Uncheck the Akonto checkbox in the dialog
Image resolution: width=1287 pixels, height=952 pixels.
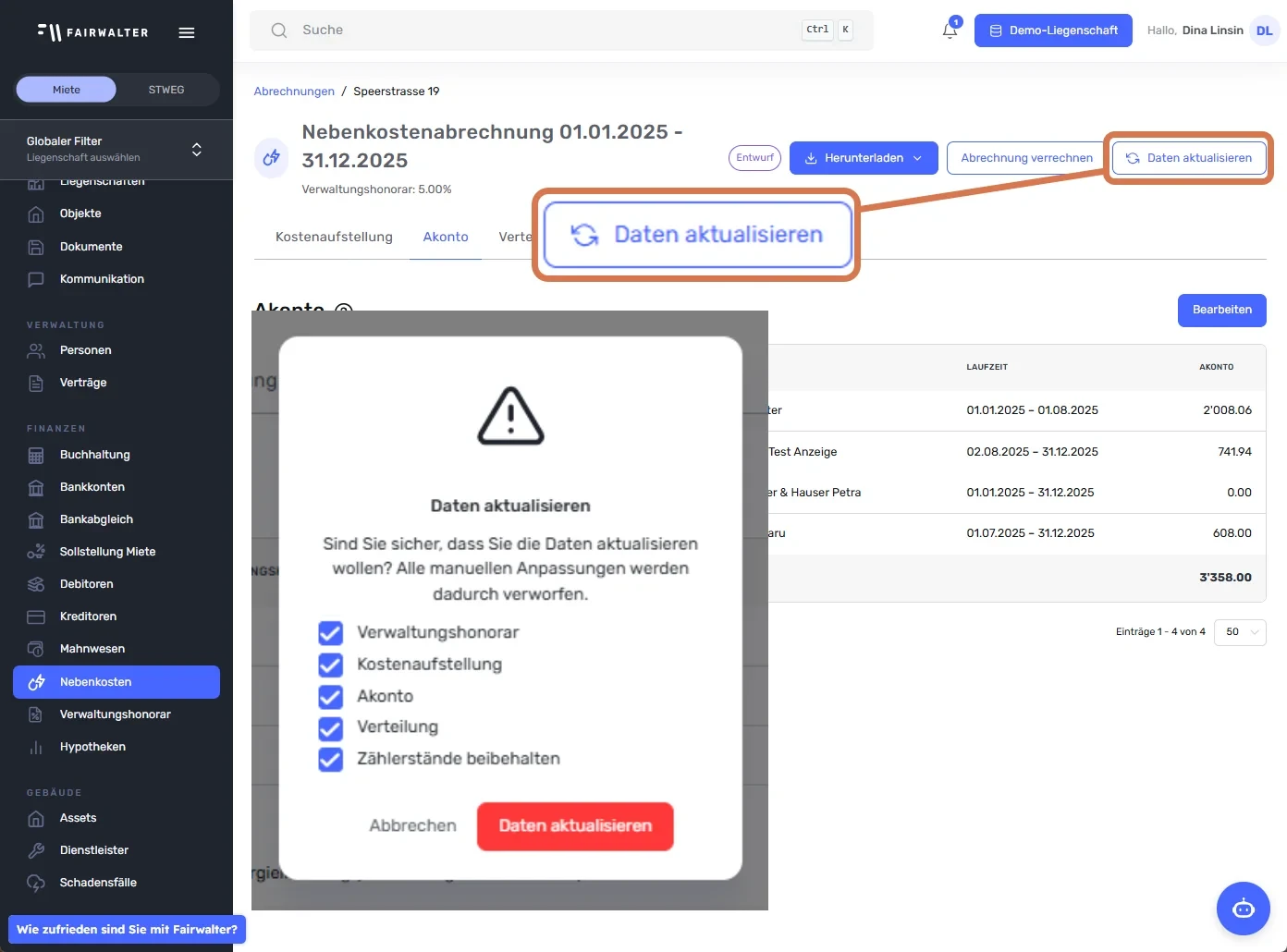(330, 696)
